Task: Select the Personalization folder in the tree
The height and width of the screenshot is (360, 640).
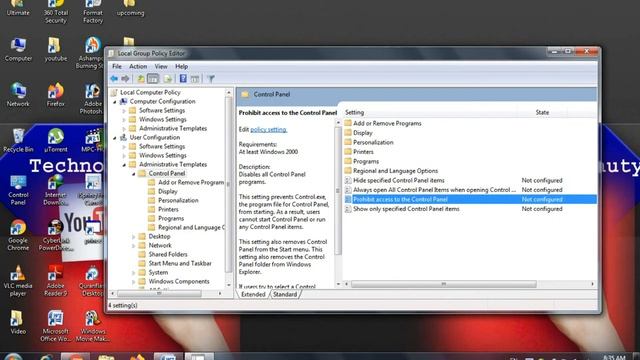Action: click(x=178, y=200)
